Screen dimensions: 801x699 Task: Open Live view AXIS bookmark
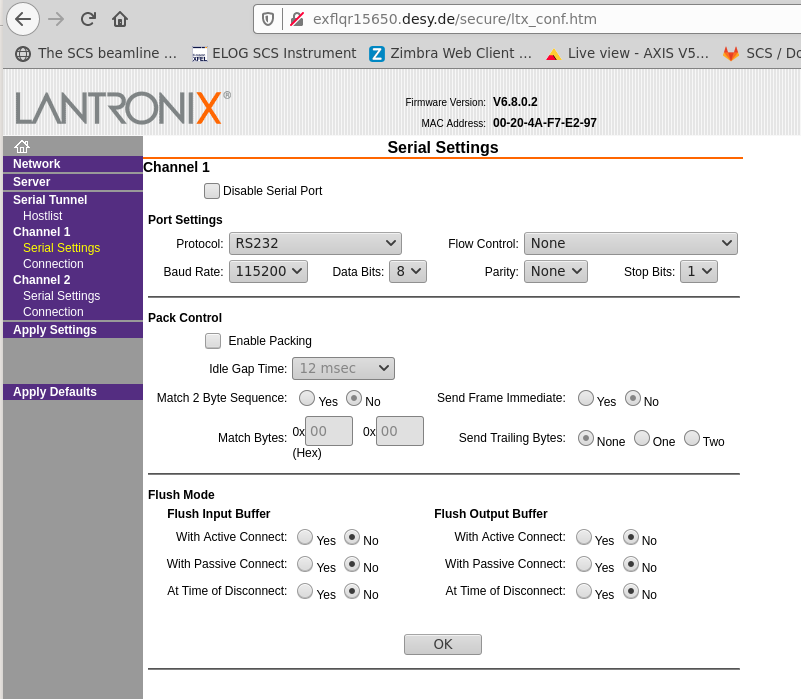(627, 53)
